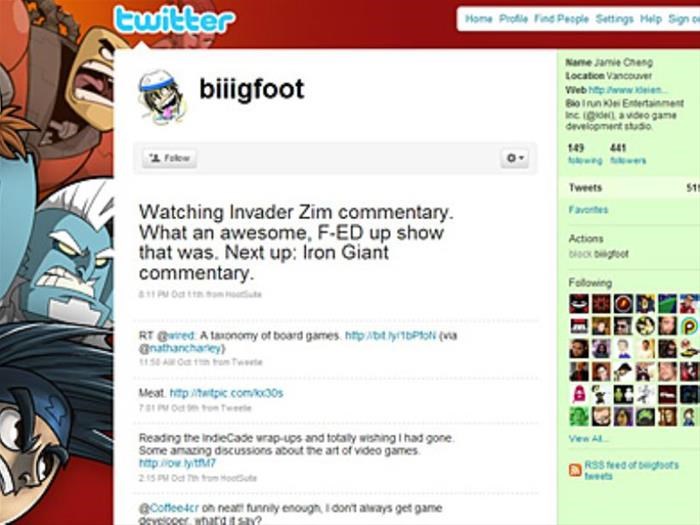Click first avatar in Following grid
The height and width of the screenshot is (525, 700).
579,304
